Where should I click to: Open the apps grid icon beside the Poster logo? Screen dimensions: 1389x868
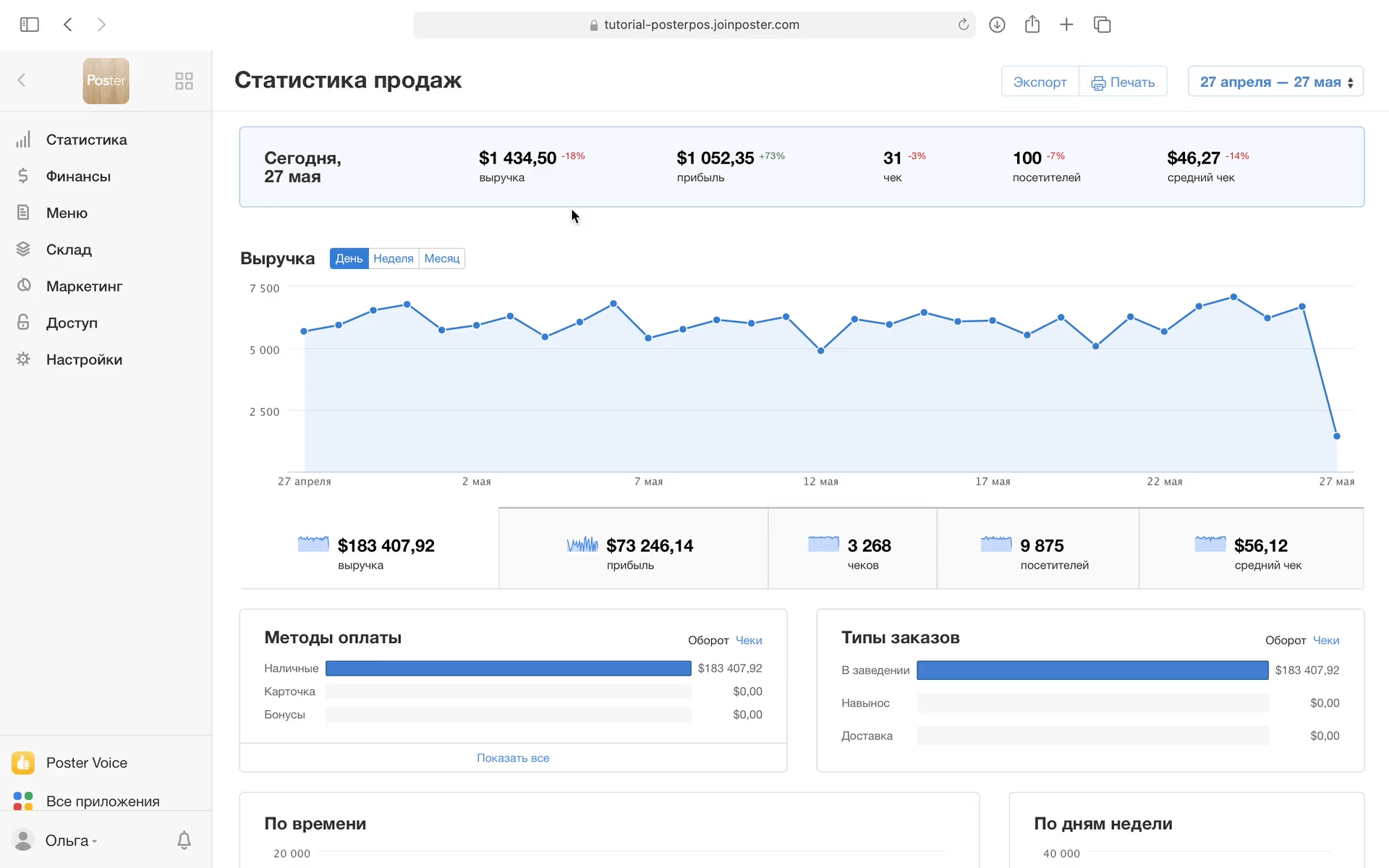pyautogui.click(x=184, y=81)
